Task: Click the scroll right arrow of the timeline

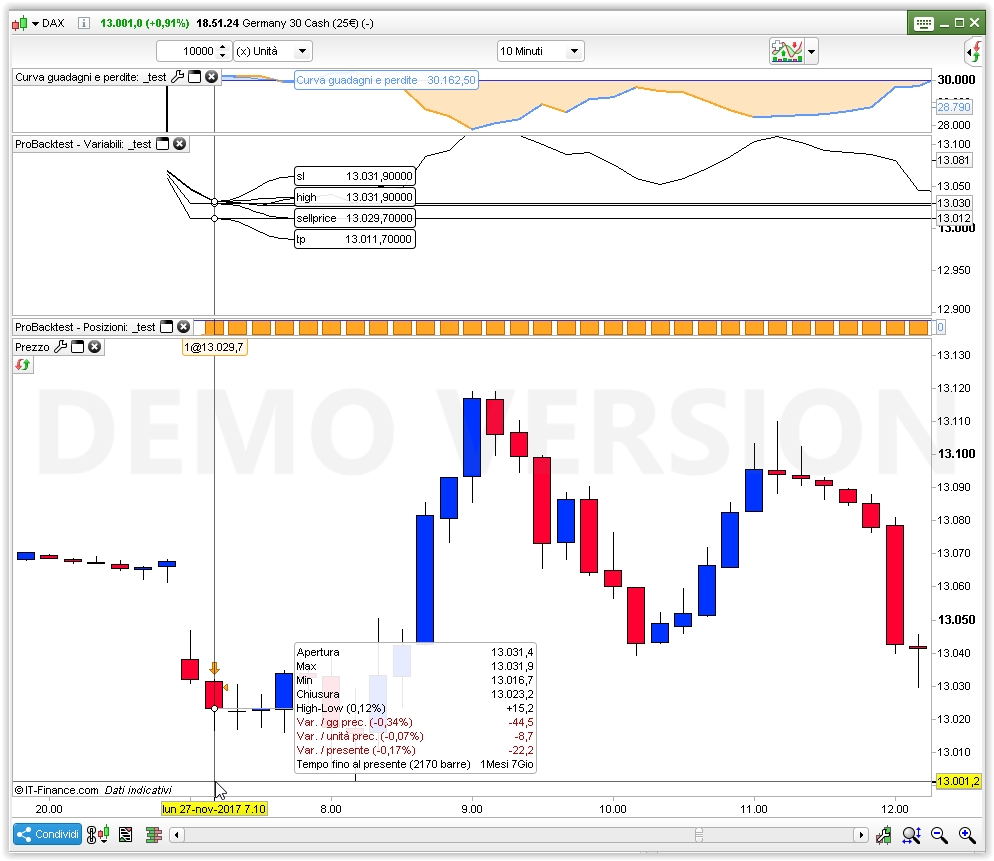Action: click(860, 835)
